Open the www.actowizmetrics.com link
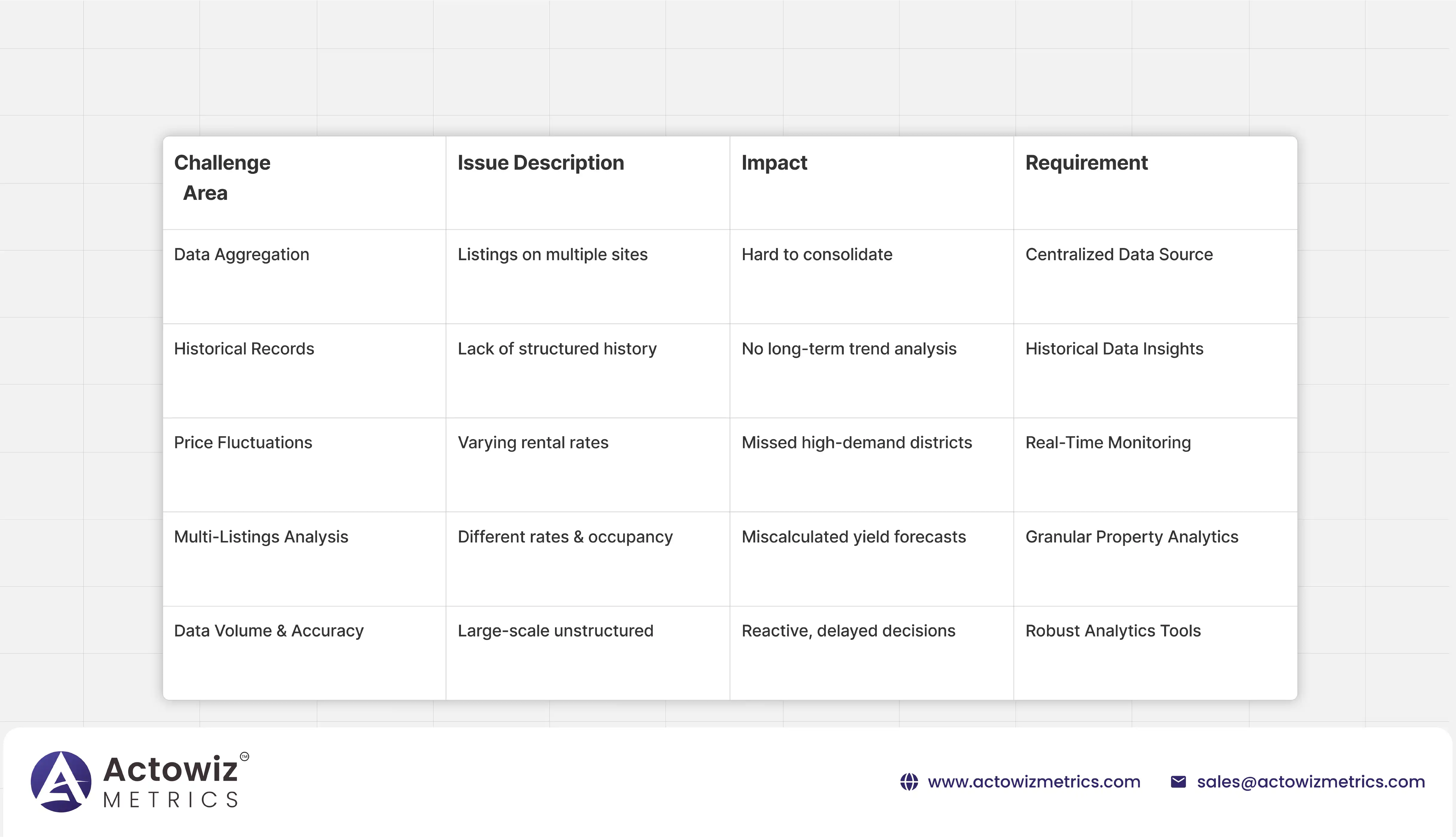This screenshot has height=837, width=1456. (x=1034, y=782)
